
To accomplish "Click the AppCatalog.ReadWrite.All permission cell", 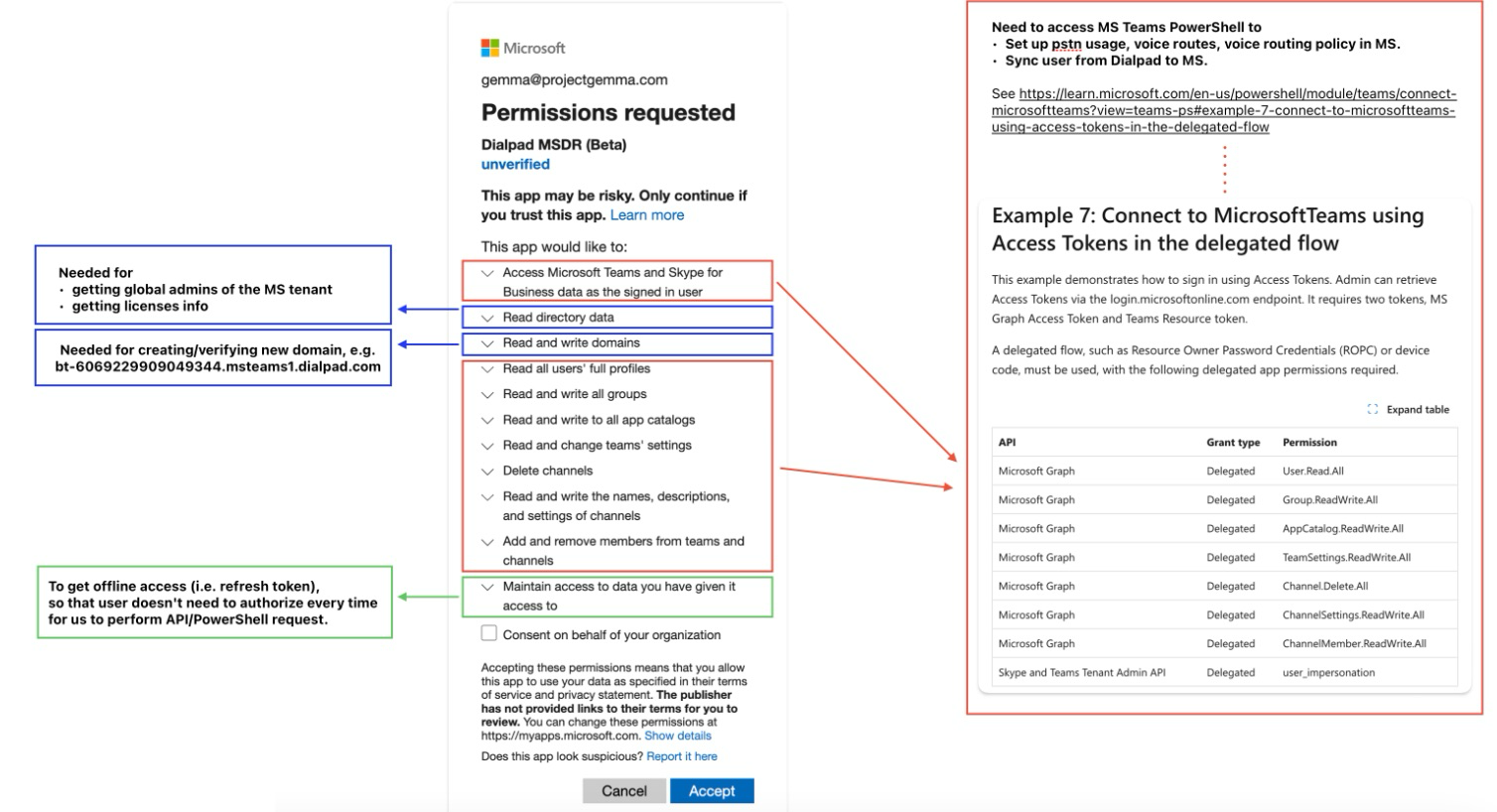I will [x=1343, y=529].
